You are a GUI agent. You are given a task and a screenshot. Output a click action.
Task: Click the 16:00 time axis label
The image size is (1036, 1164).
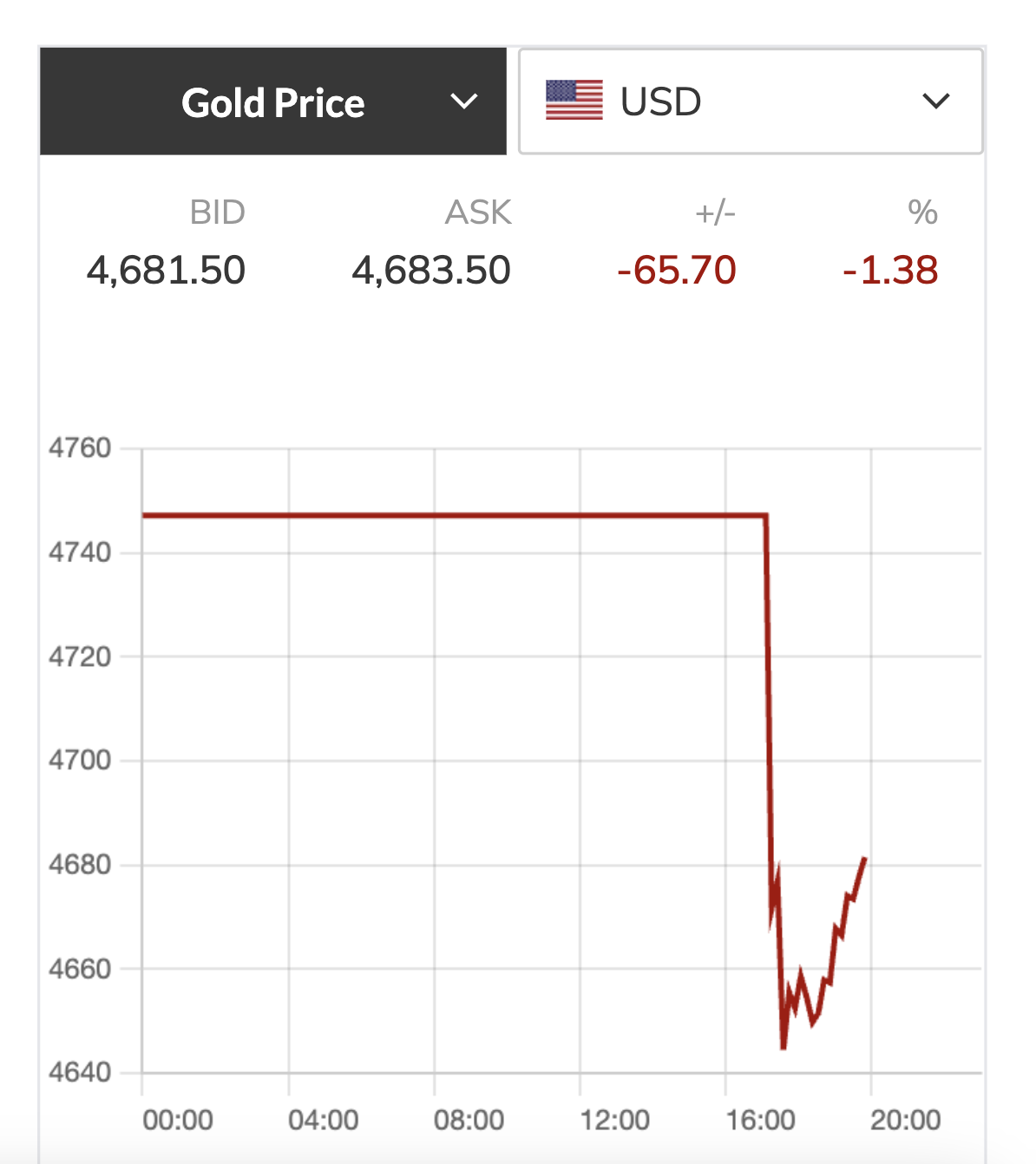(x=760, y=1120)
